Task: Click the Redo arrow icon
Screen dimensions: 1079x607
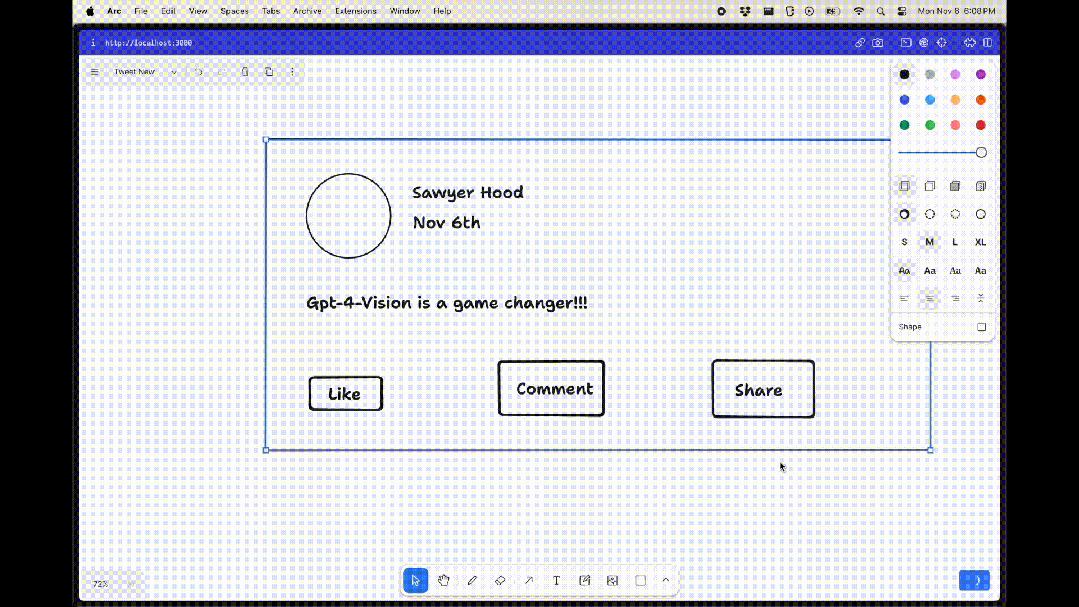Action: point(222,72)
